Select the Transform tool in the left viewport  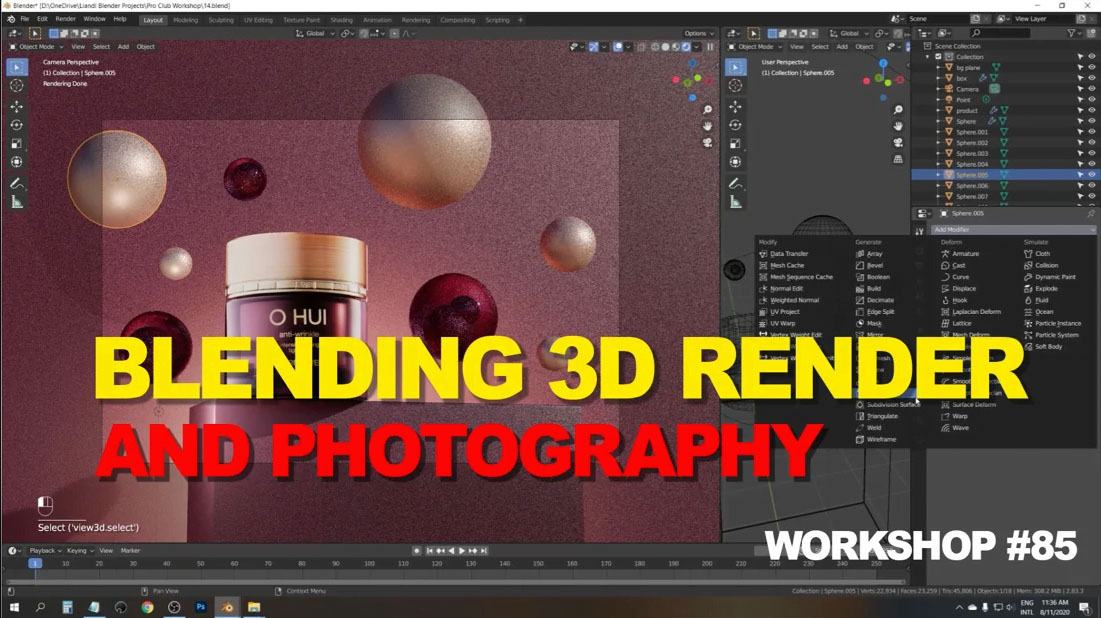pos(17,162)
